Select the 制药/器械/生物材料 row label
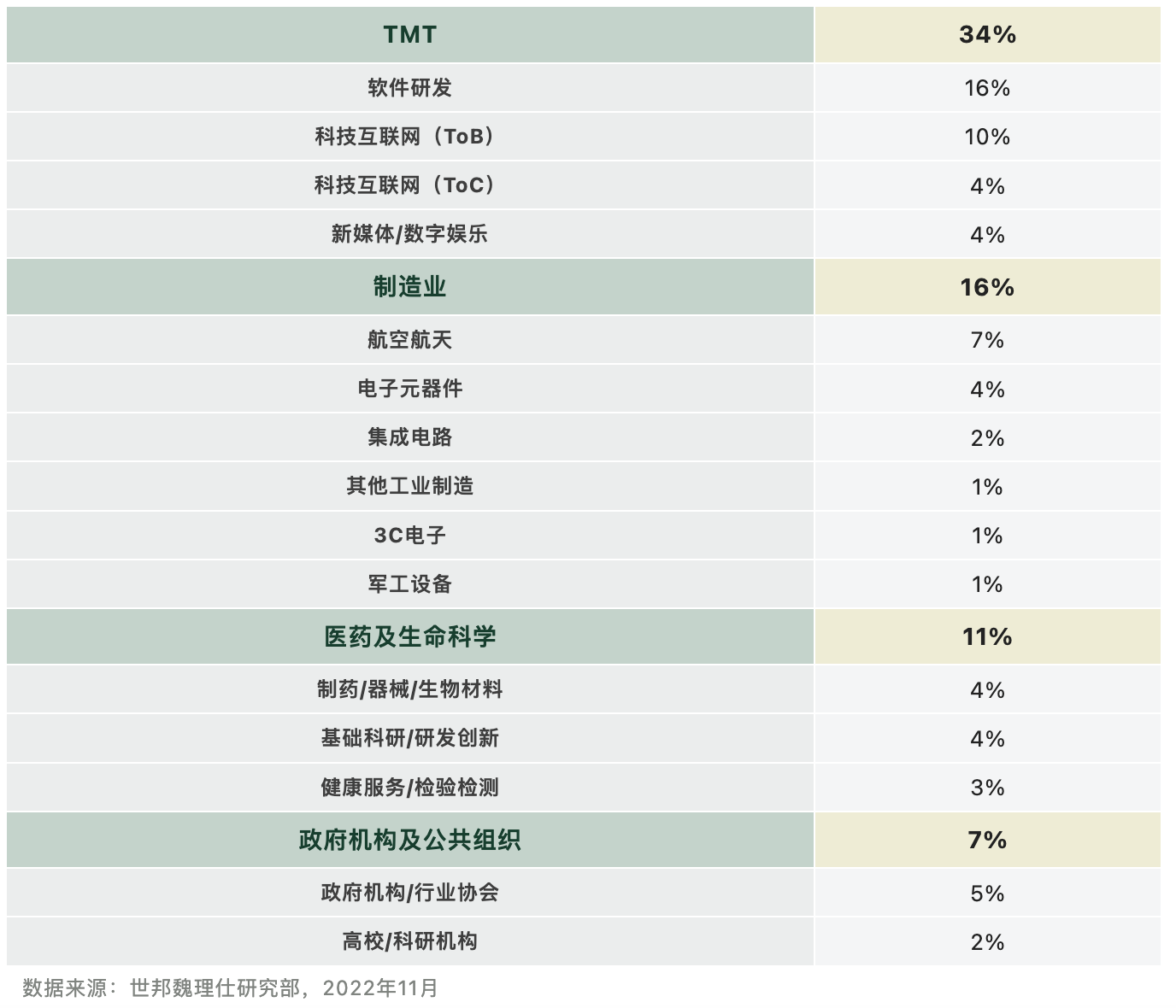Viewport: 1176px width, 1008px height. (x=409, y=689)
